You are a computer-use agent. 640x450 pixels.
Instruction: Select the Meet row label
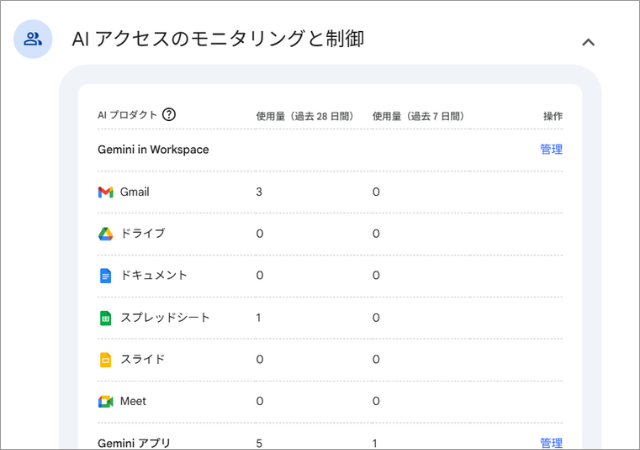(x=133, y=401)
